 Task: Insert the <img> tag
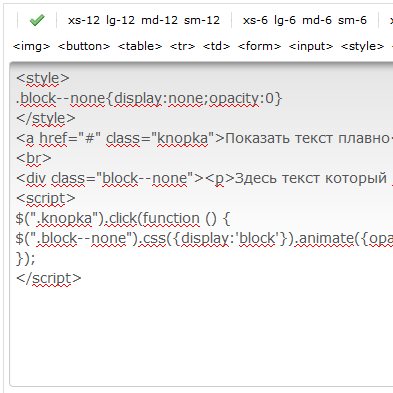[x=31, y=46]
